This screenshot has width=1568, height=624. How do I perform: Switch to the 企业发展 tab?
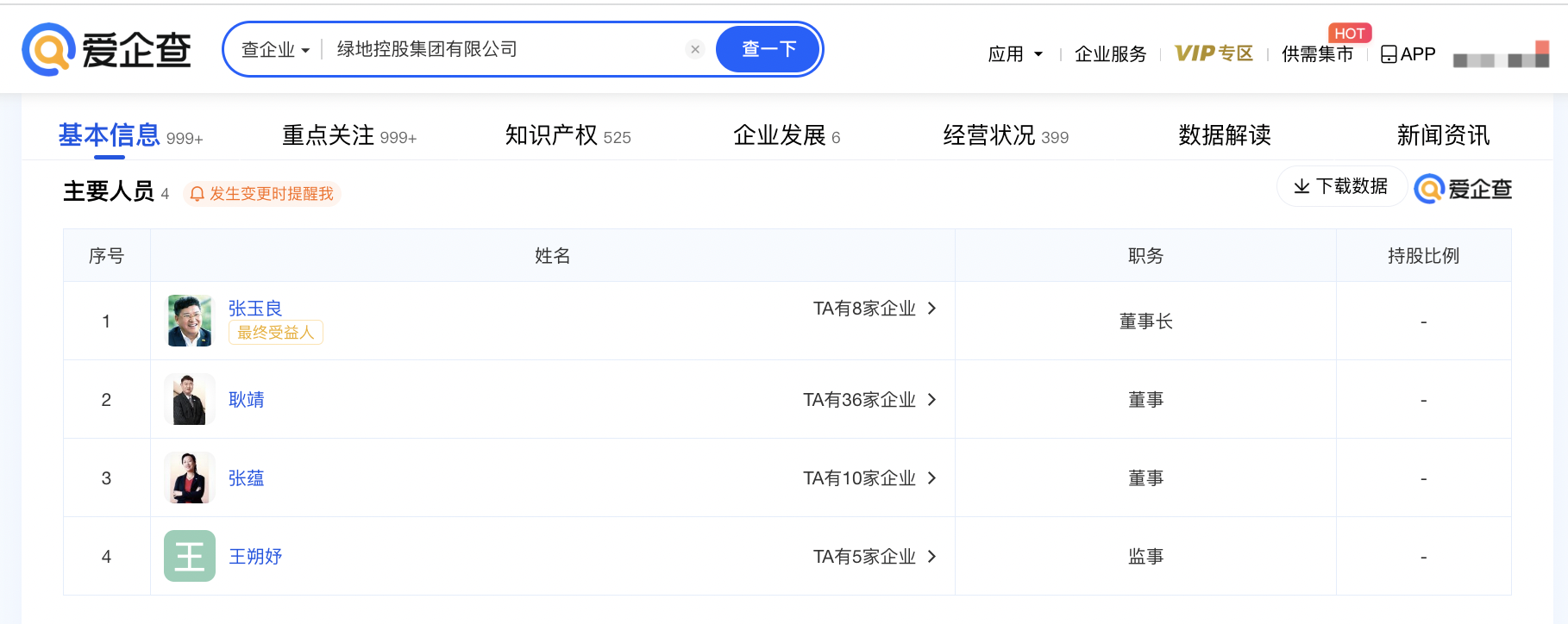click(x=787, y=135)
